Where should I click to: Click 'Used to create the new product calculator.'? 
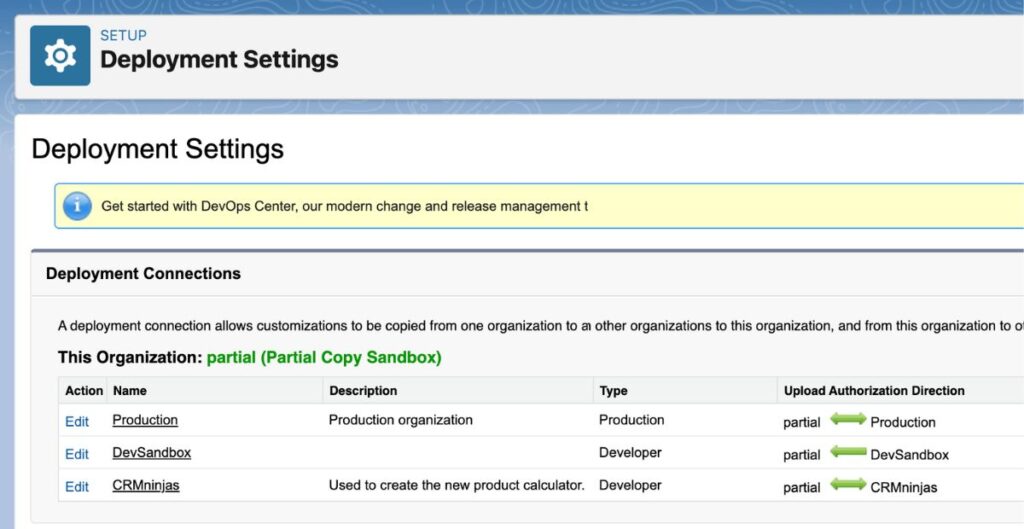[x=456, y=485]
